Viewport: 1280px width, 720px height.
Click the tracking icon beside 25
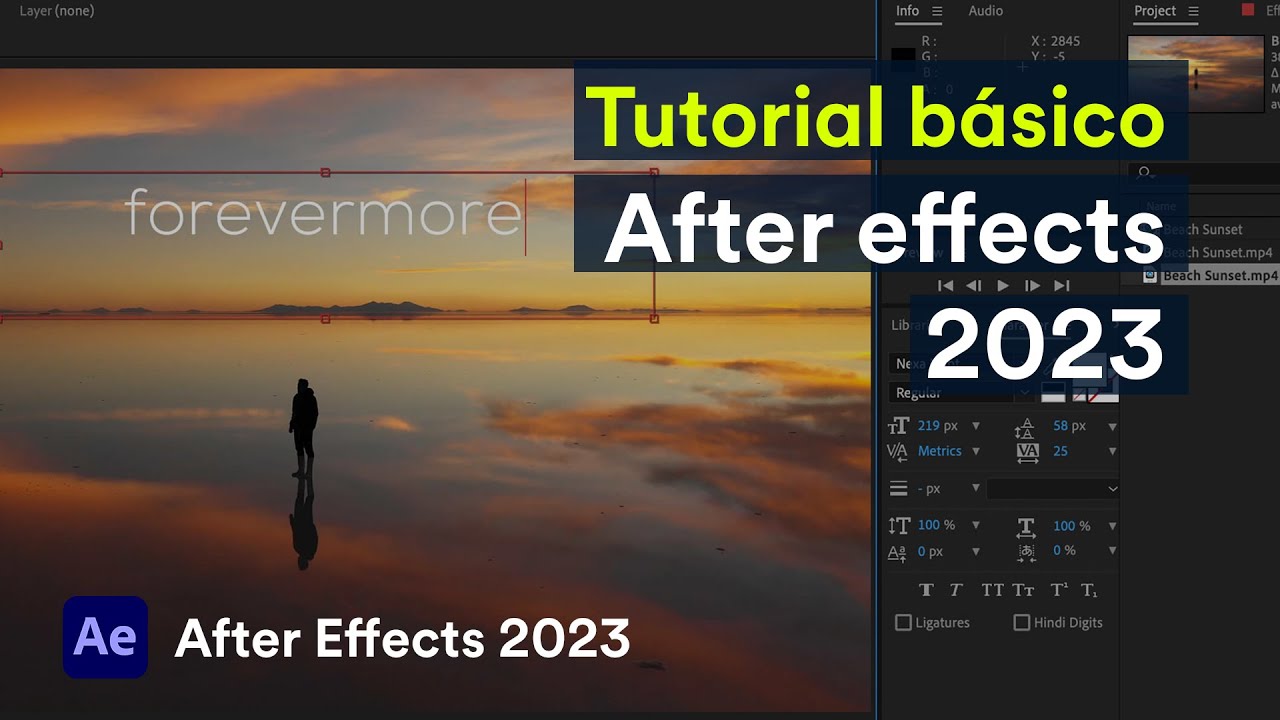pyautogui.click(x=1028, y=452)
